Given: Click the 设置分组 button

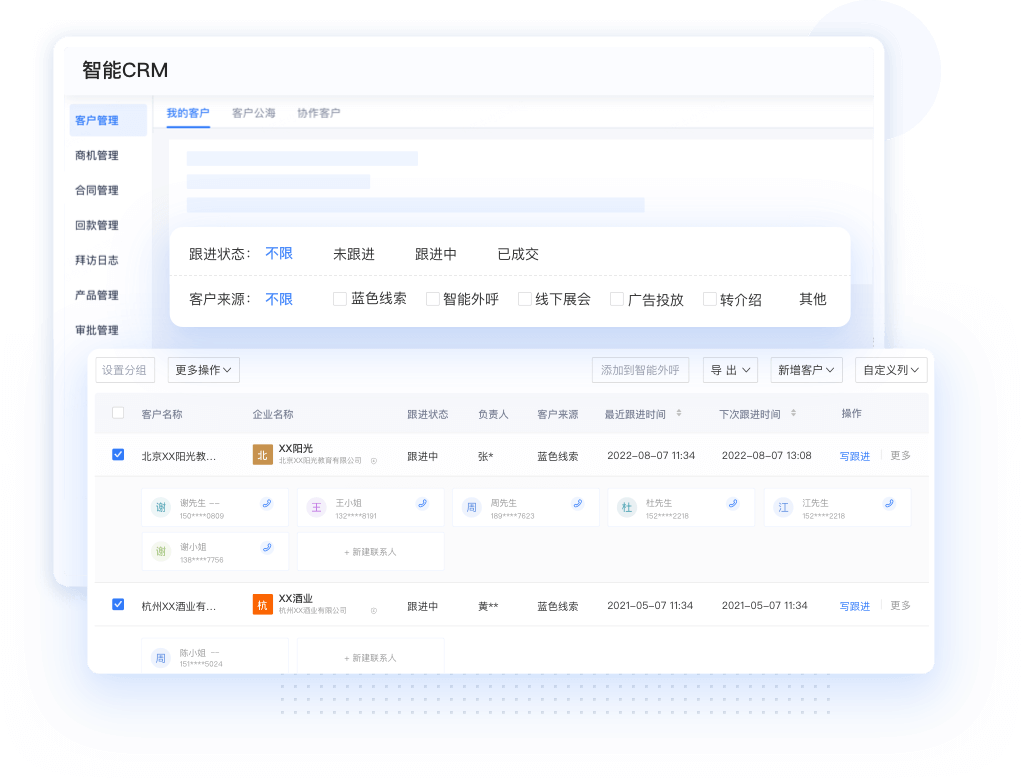Looking at the screenshot, I should pos(124,369).
